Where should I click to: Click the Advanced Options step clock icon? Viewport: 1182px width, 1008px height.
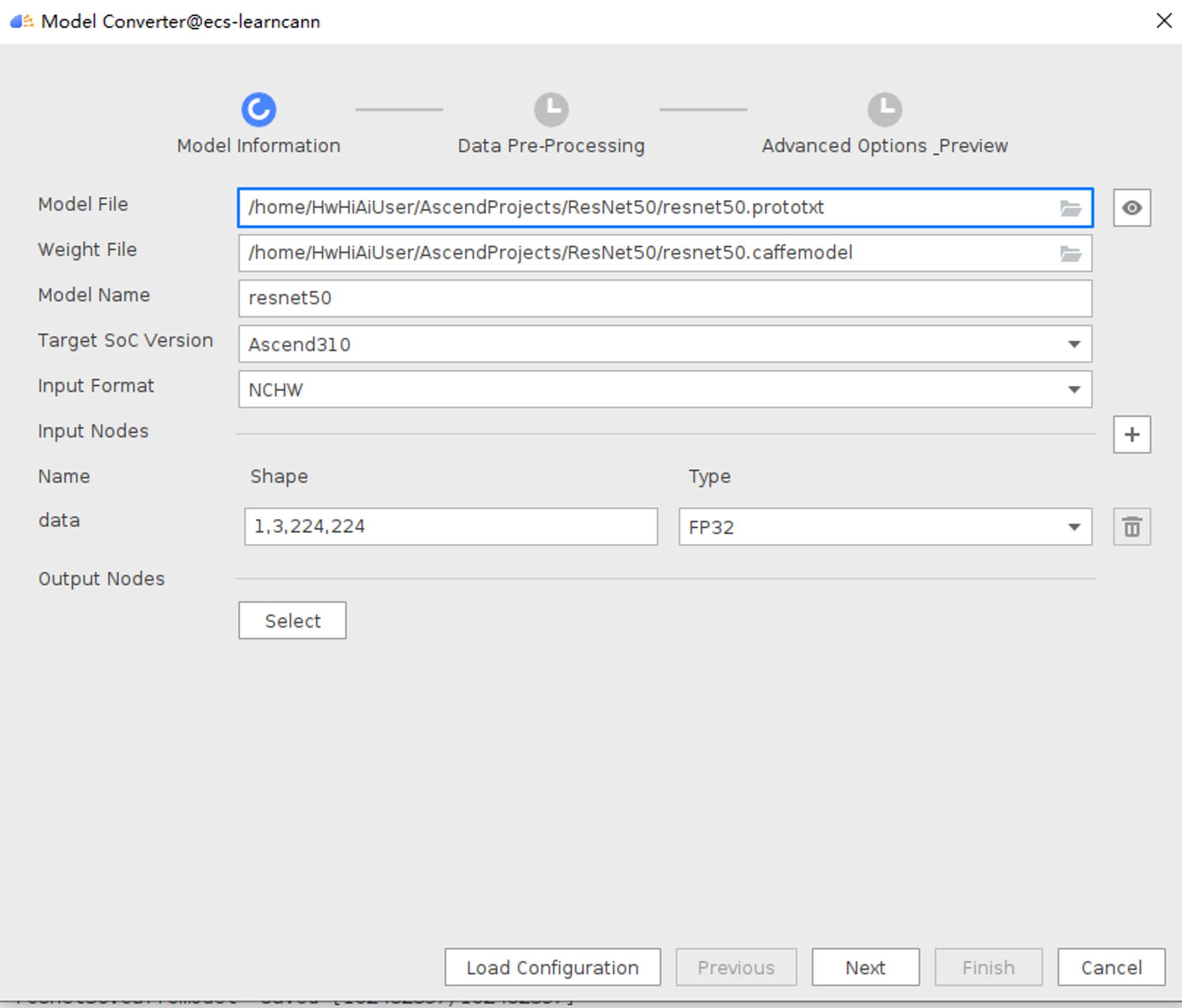click(885, 109)
